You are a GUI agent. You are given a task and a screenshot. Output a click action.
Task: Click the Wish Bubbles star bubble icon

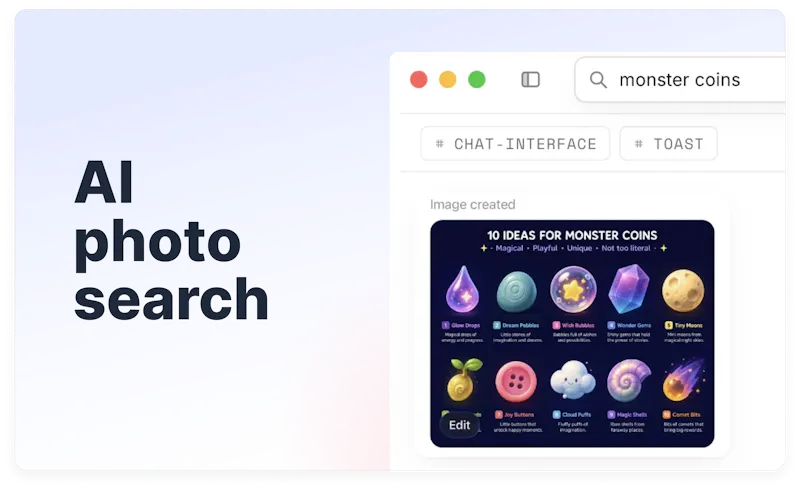[573, 289]
